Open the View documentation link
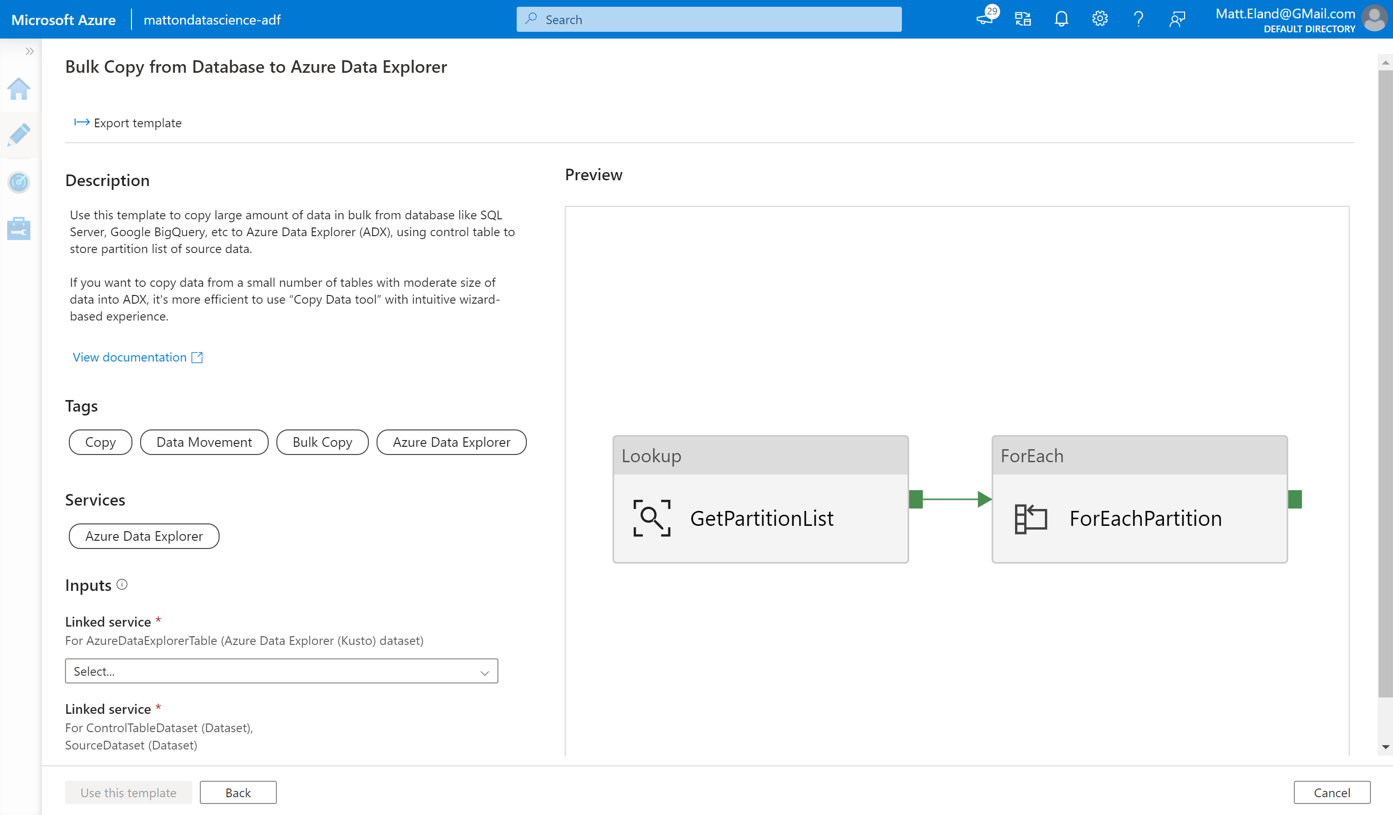Image resolution: width=1393 pixels, height=815 pixels. coord(129,357)
